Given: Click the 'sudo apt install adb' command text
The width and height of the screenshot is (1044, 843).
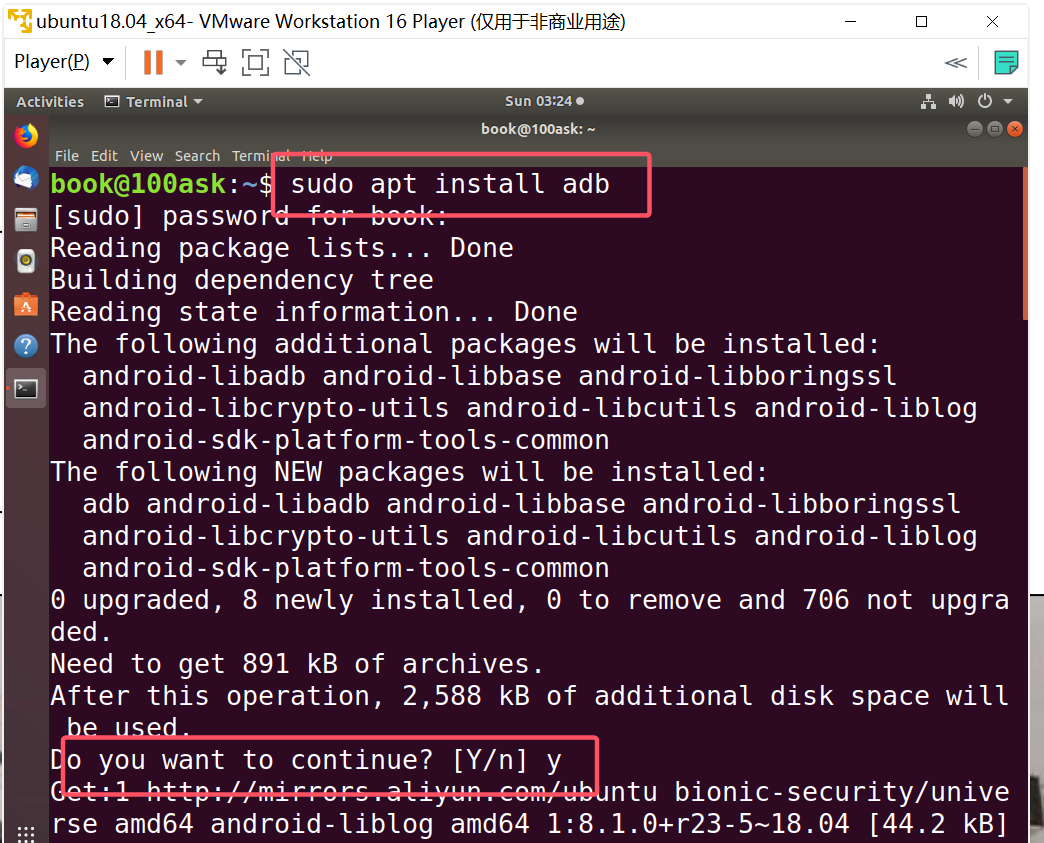Looking at the screenshot, I should click(x=450, y=184).
